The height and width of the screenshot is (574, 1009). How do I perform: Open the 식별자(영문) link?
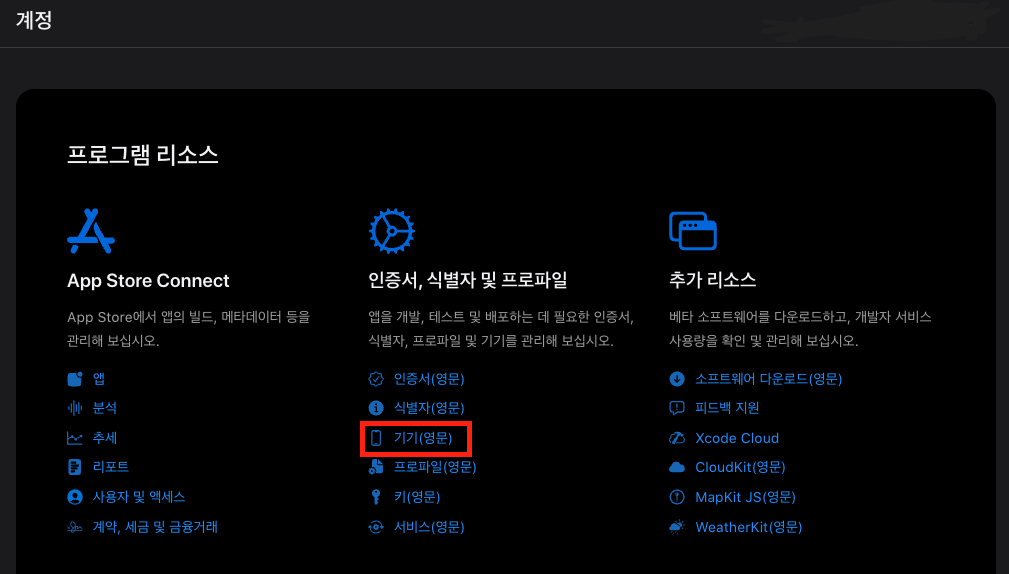point(429,408)
